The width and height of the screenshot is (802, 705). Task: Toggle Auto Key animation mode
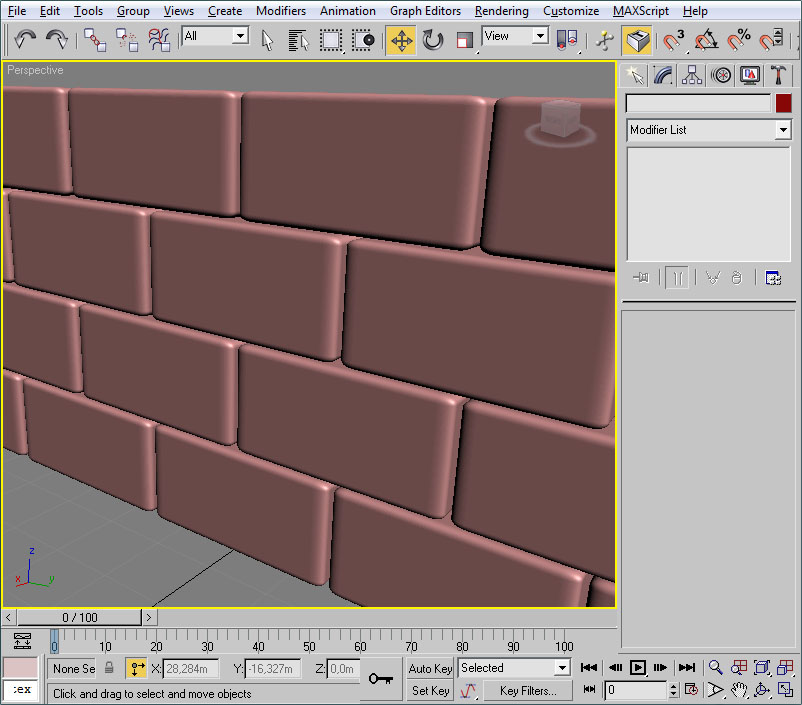[x=430, y=668]
